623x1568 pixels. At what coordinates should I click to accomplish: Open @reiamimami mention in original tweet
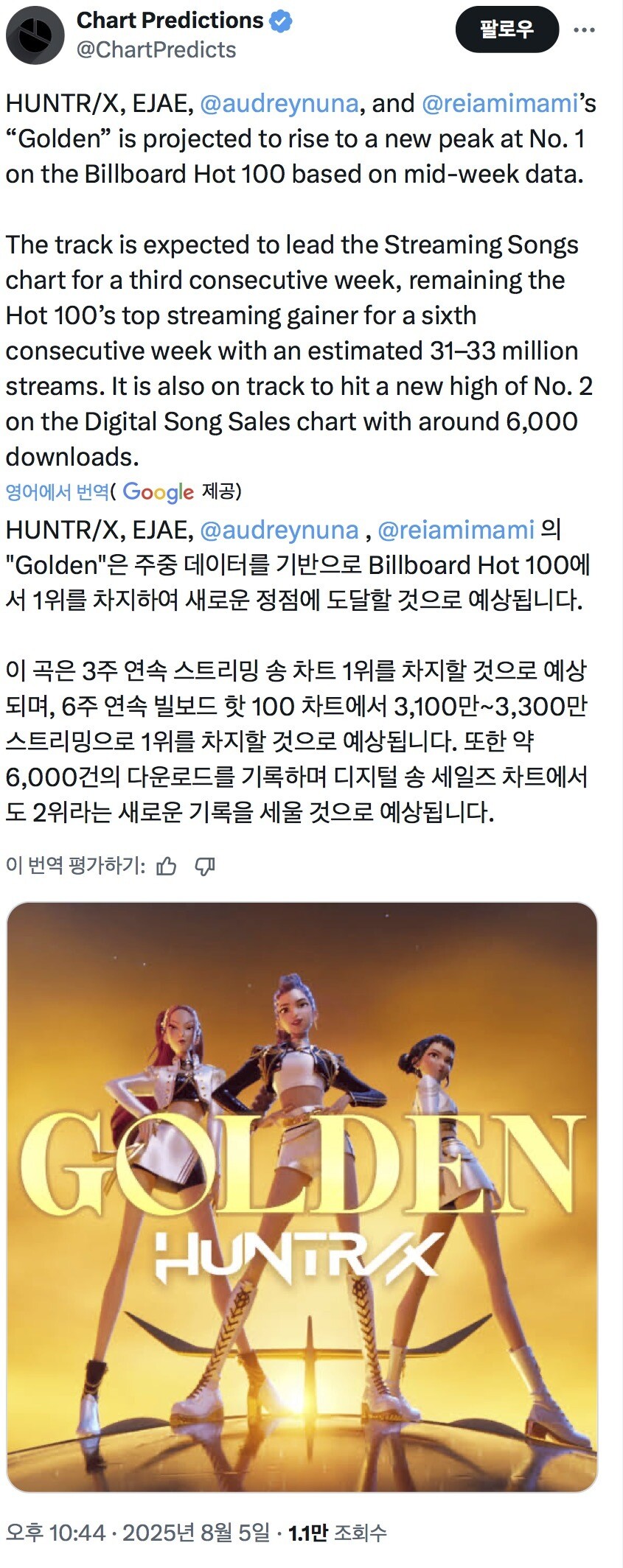point(499,103)
